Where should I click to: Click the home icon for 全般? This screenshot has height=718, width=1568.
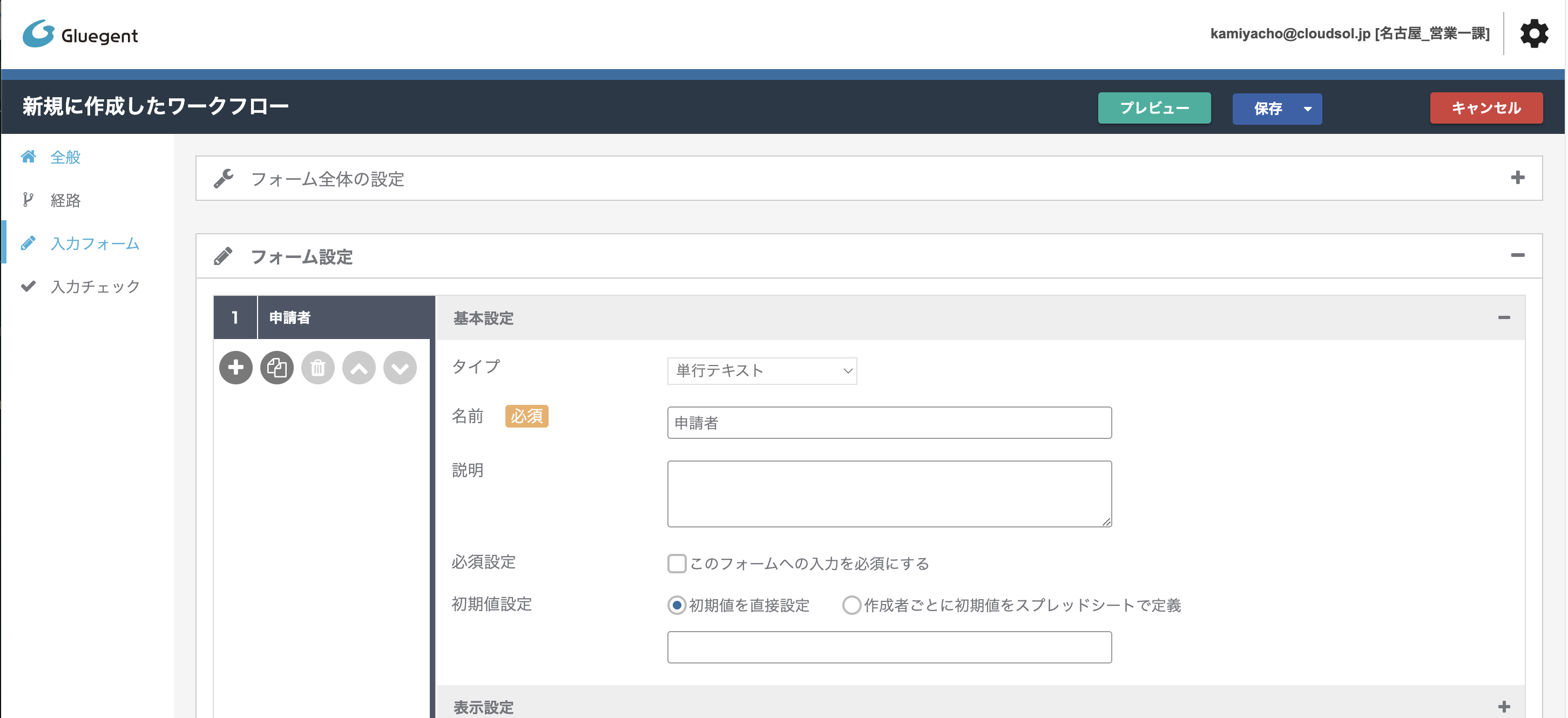pos(28,157)
